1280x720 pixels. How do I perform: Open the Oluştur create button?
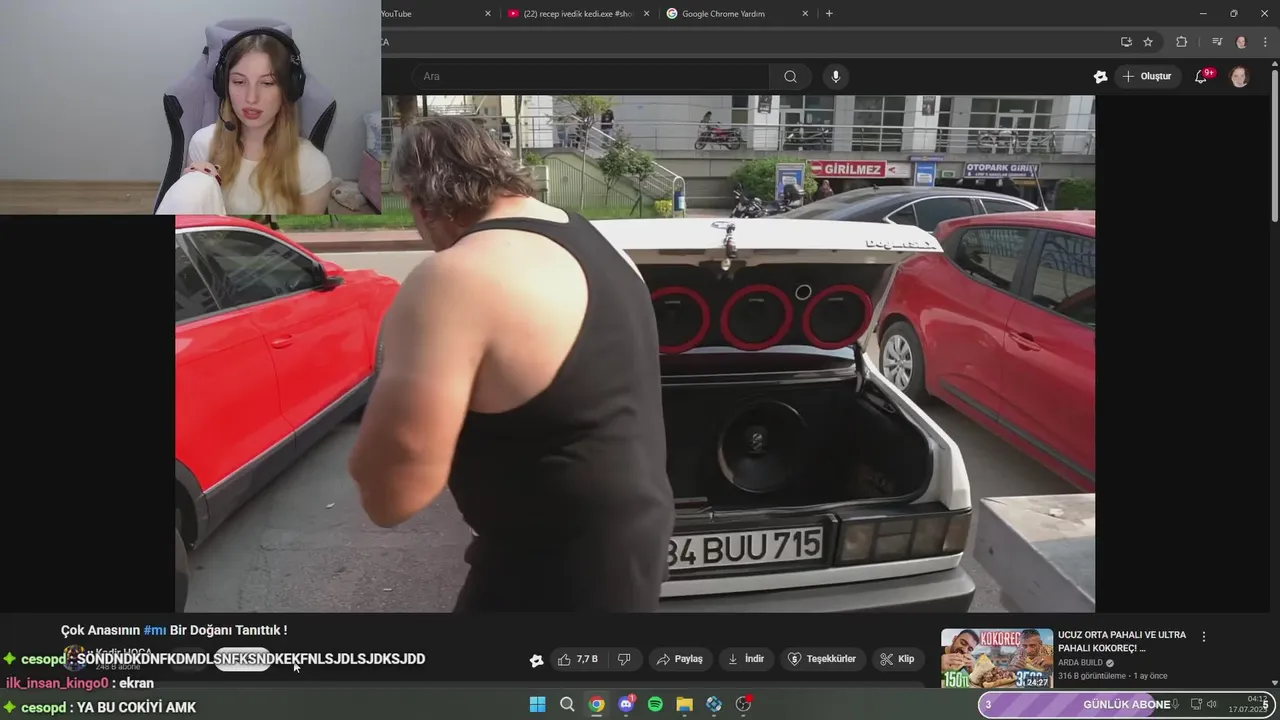click(x=1147, y=77)
